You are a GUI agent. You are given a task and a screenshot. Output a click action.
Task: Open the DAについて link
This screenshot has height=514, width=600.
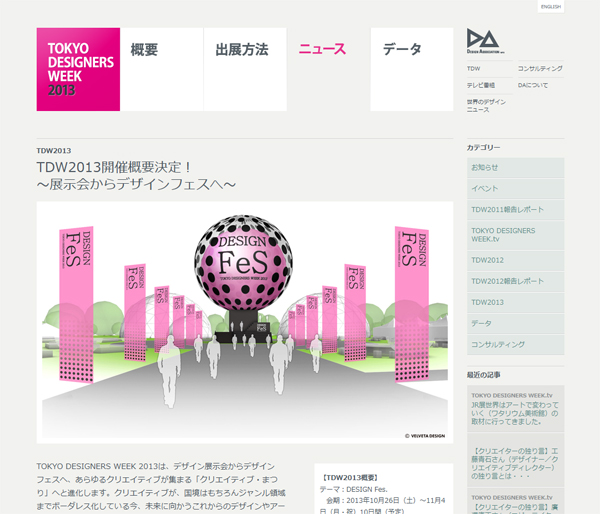[x=533, y=85]
